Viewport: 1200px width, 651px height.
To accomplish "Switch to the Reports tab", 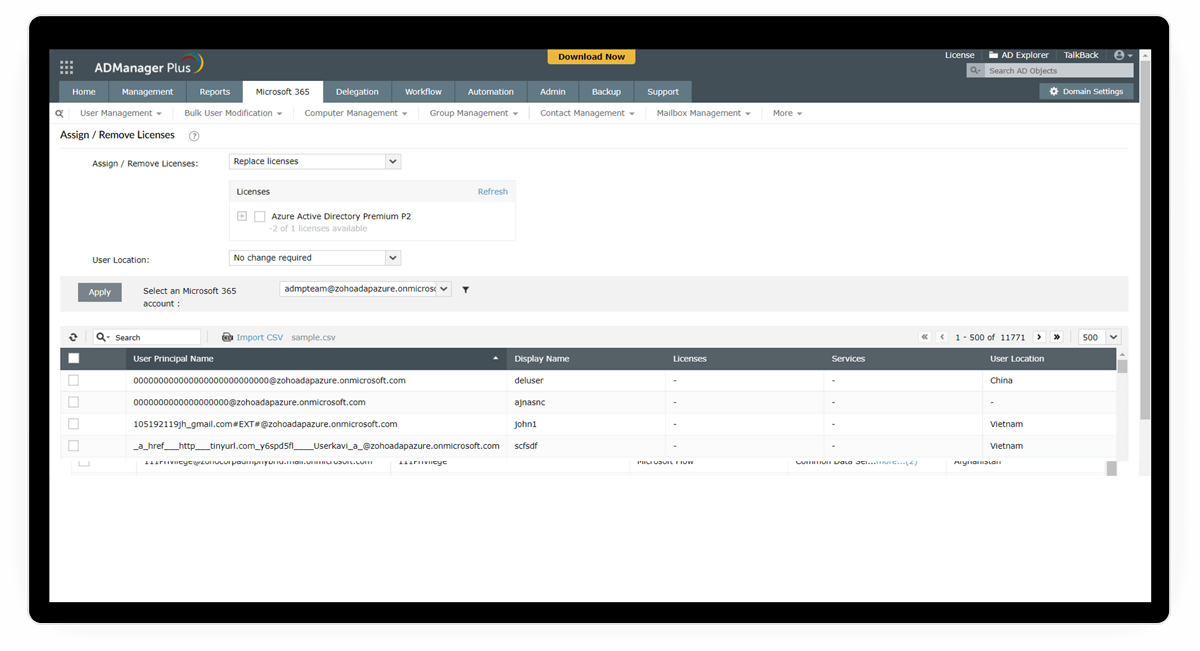I will pos(215,92).
